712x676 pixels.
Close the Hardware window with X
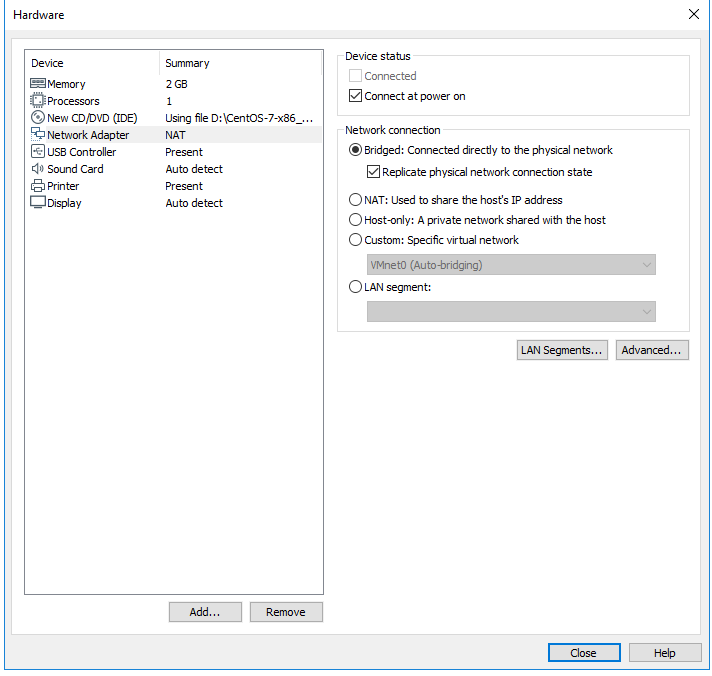pos(693,14)
